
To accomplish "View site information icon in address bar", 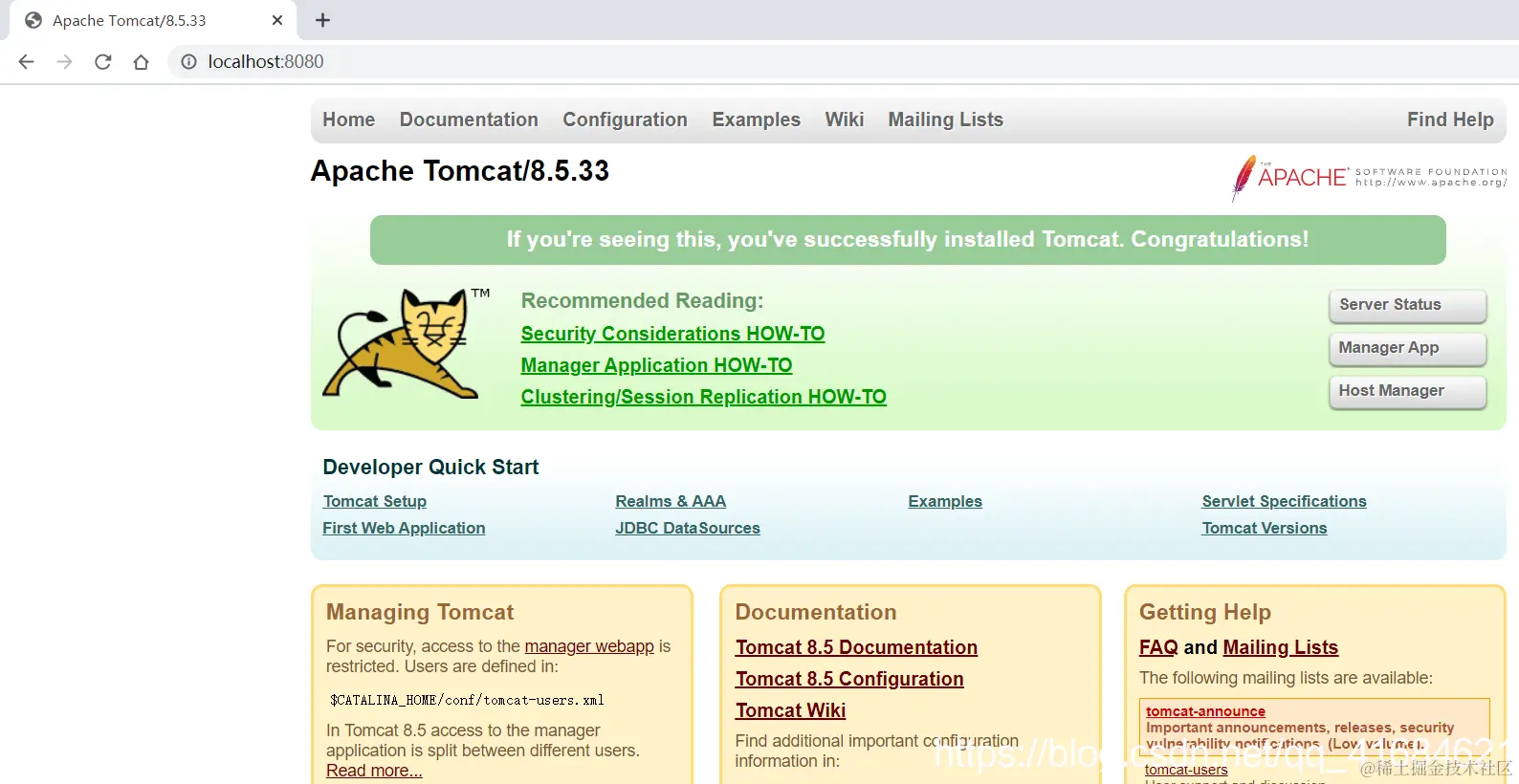I will [x=189, y=62].
